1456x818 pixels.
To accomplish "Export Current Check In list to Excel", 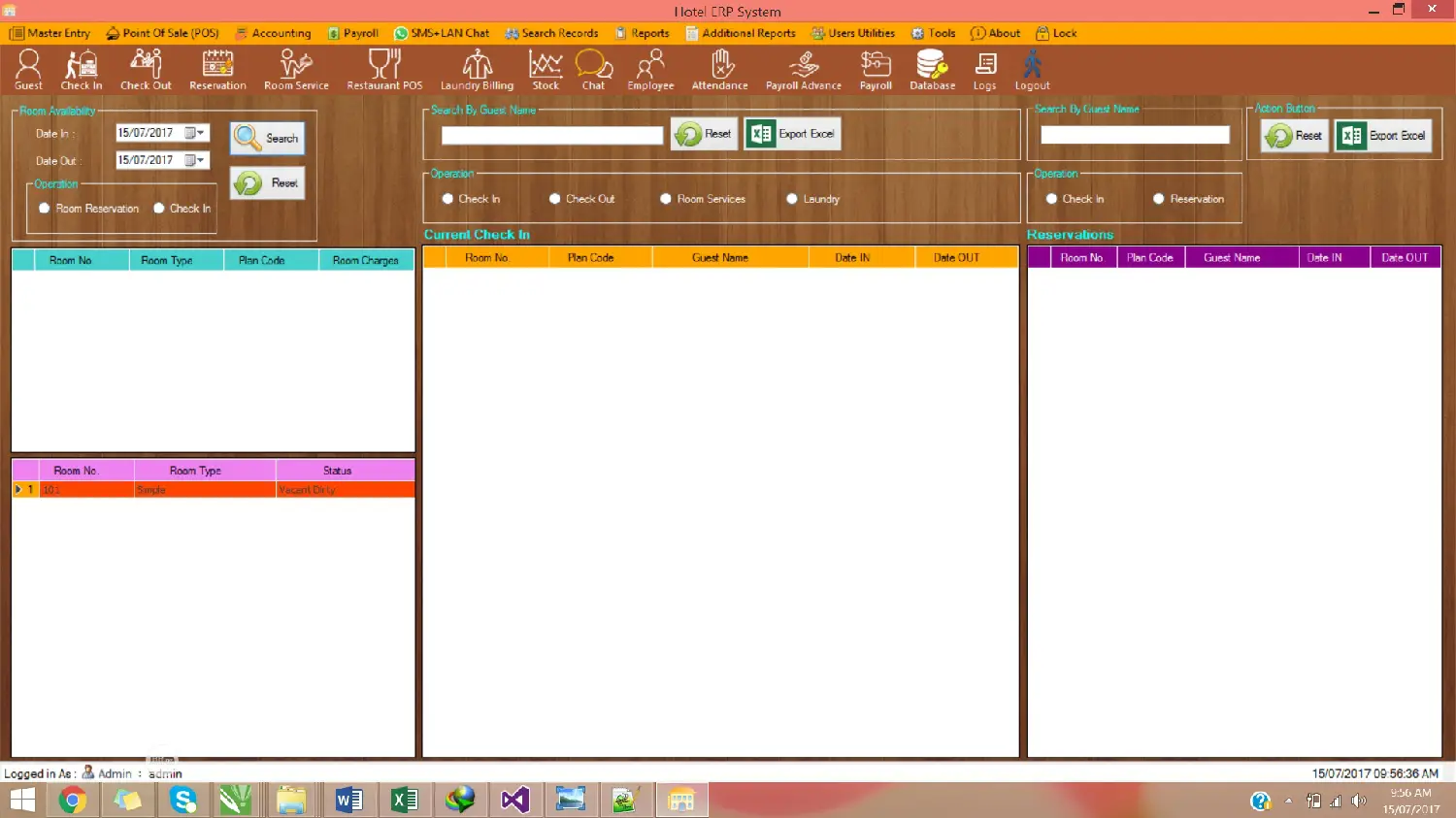I will pos(792,134).
